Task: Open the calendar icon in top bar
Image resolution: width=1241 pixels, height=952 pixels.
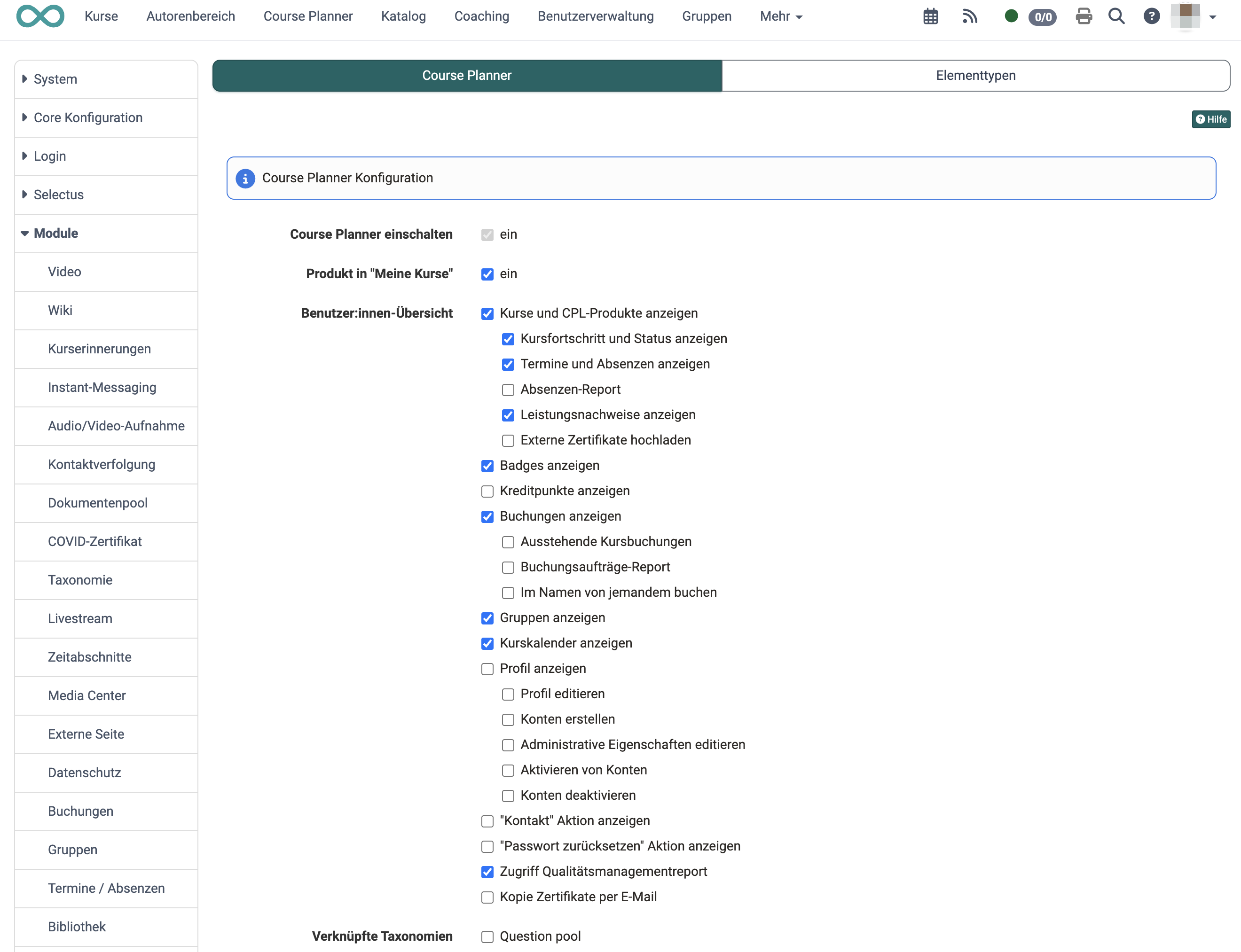Action: 930,16
